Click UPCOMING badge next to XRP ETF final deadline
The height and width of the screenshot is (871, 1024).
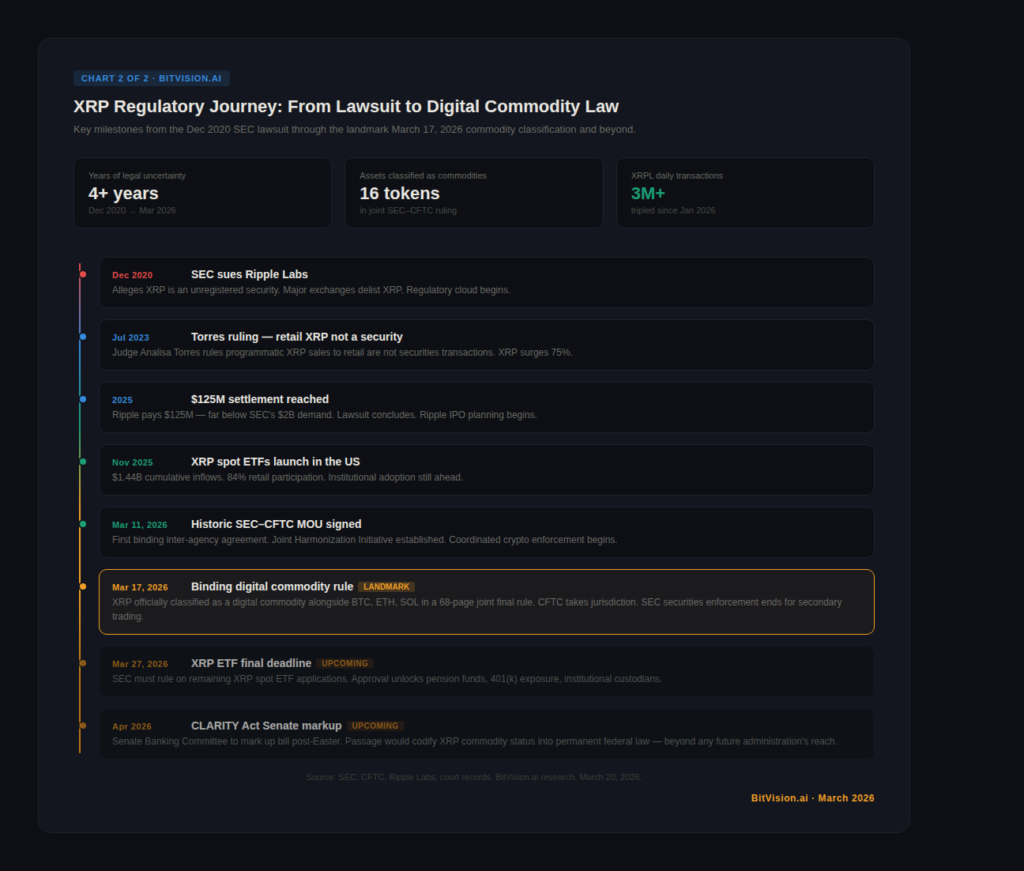[345, 663]
